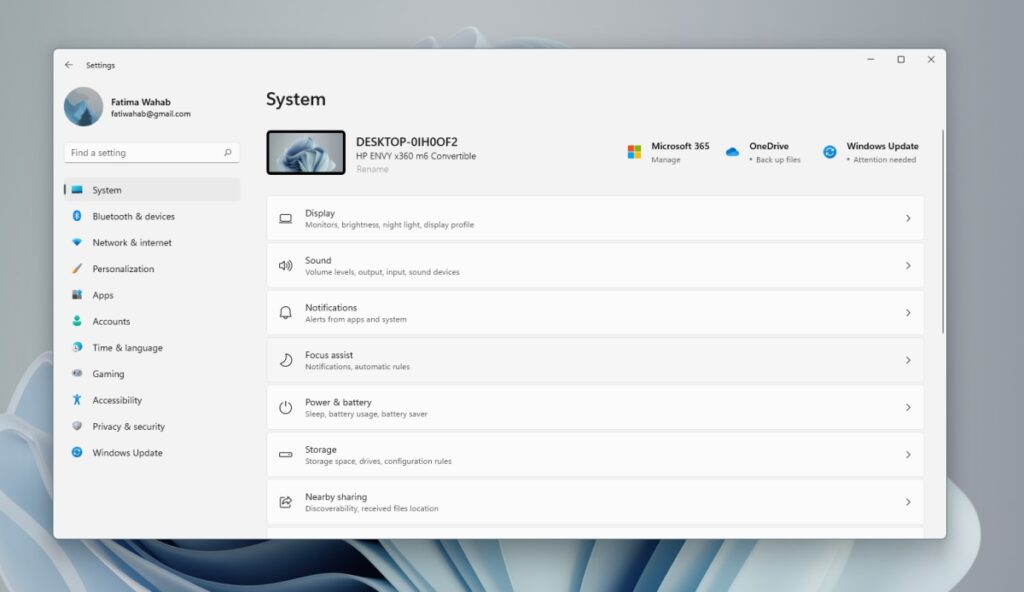Click the Microsoft 365 logo
The image size is (1024, 592).
tap(633, 150)
